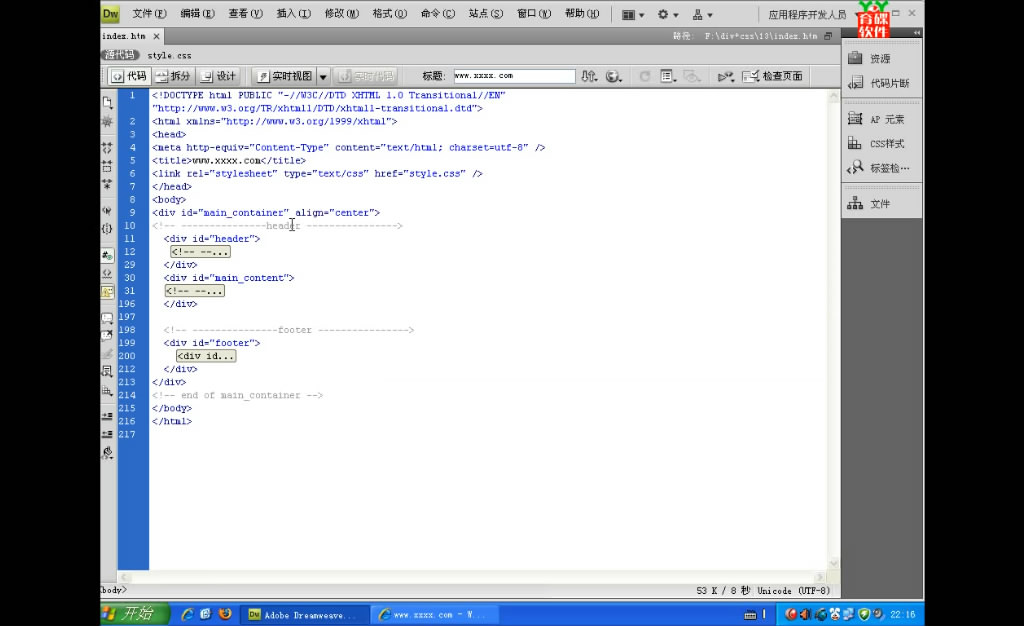This screenshot has width=1024, height=626.
Task: Toggle Line Numbers icon in coding toolbar
Action: click(x=108, y=255)
